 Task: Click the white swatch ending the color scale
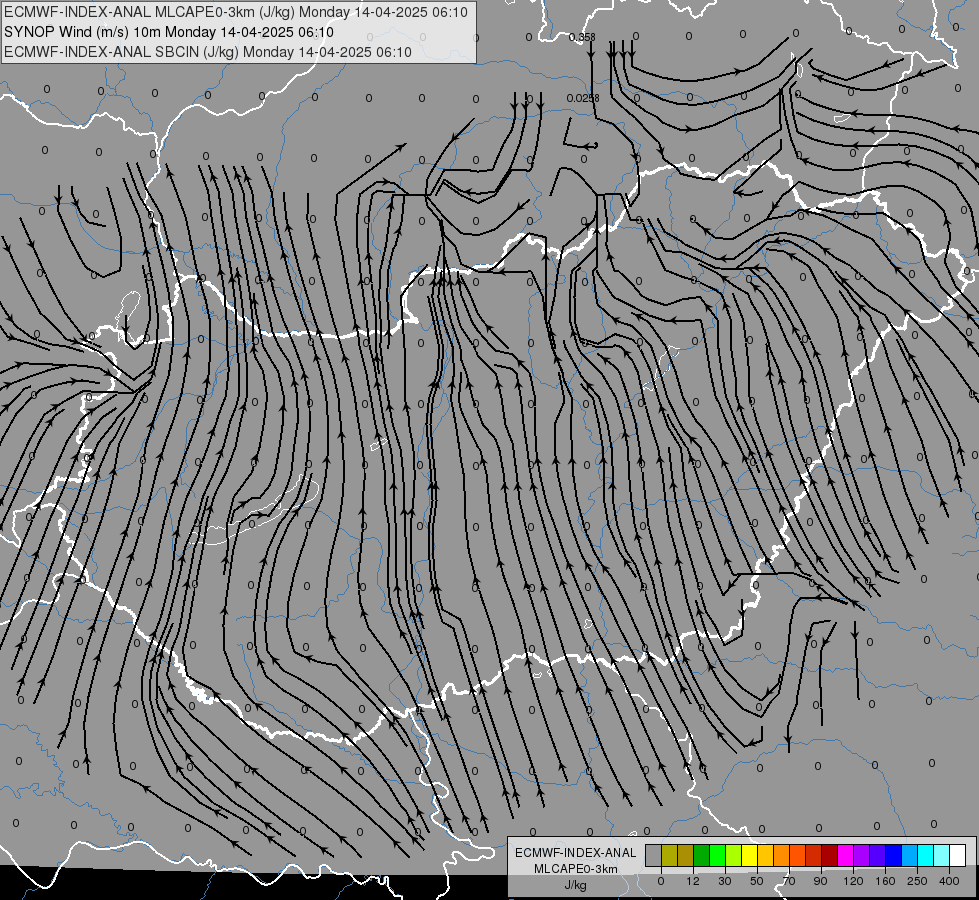click(x=958, y=855)
